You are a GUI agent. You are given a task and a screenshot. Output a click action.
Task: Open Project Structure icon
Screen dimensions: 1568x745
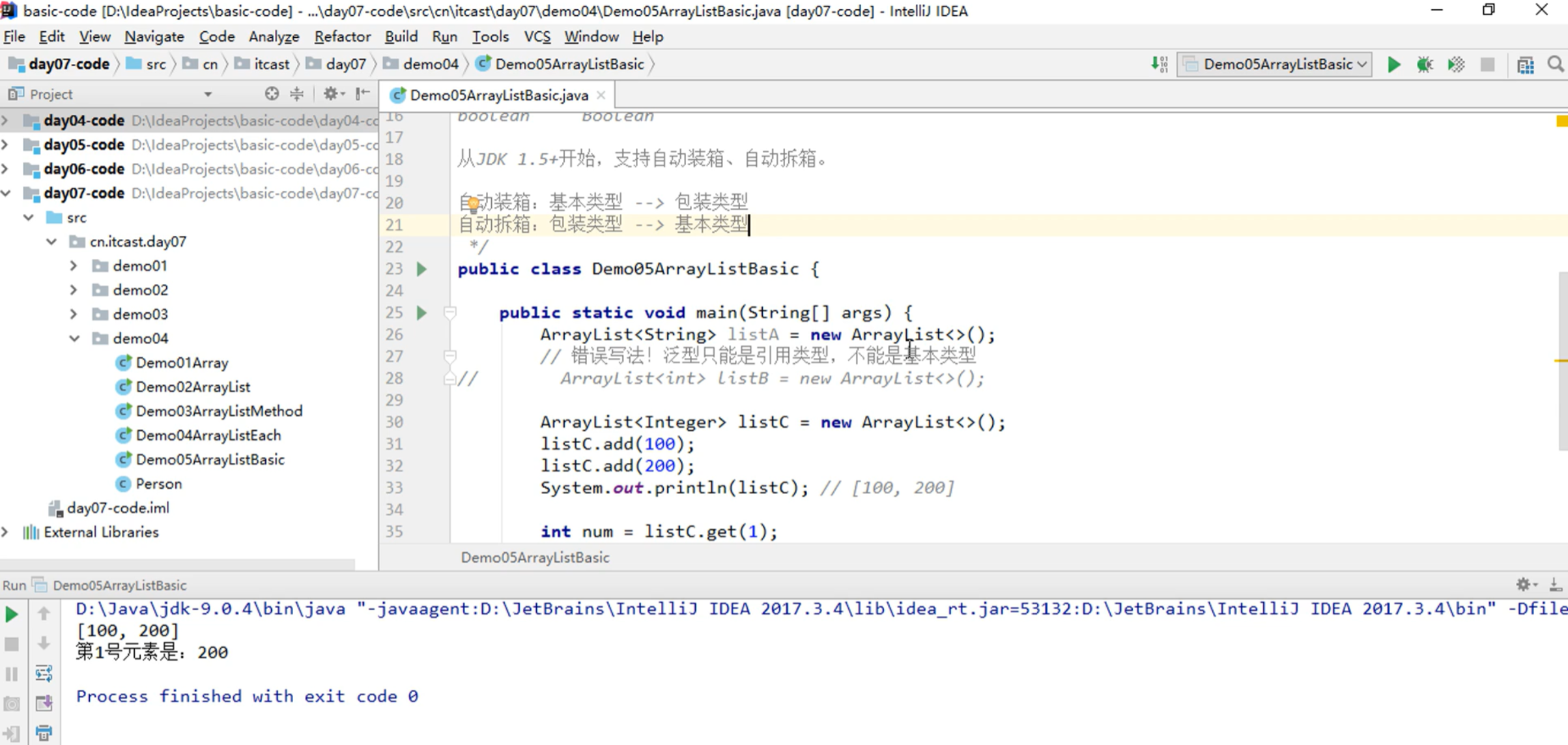(x=1525, y=65)
